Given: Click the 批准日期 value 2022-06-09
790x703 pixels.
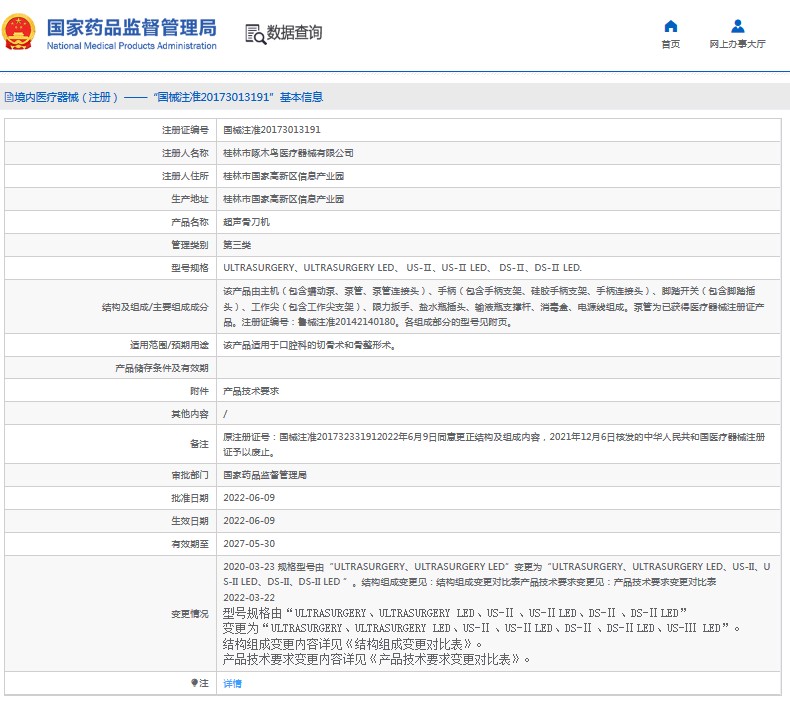Looking at the screenshot, I should click(x=249, y=497).
